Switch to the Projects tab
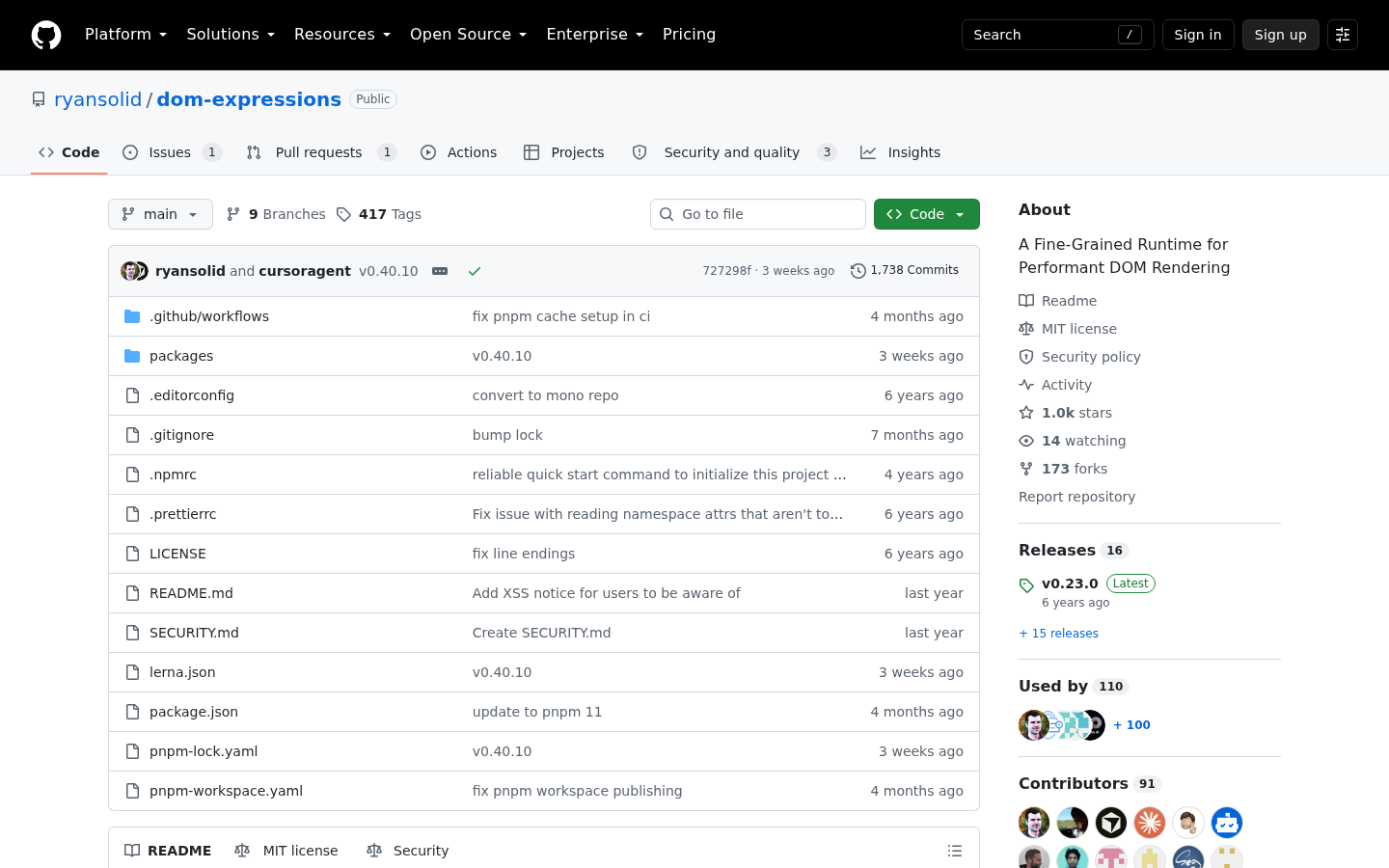 pos(564,152)
